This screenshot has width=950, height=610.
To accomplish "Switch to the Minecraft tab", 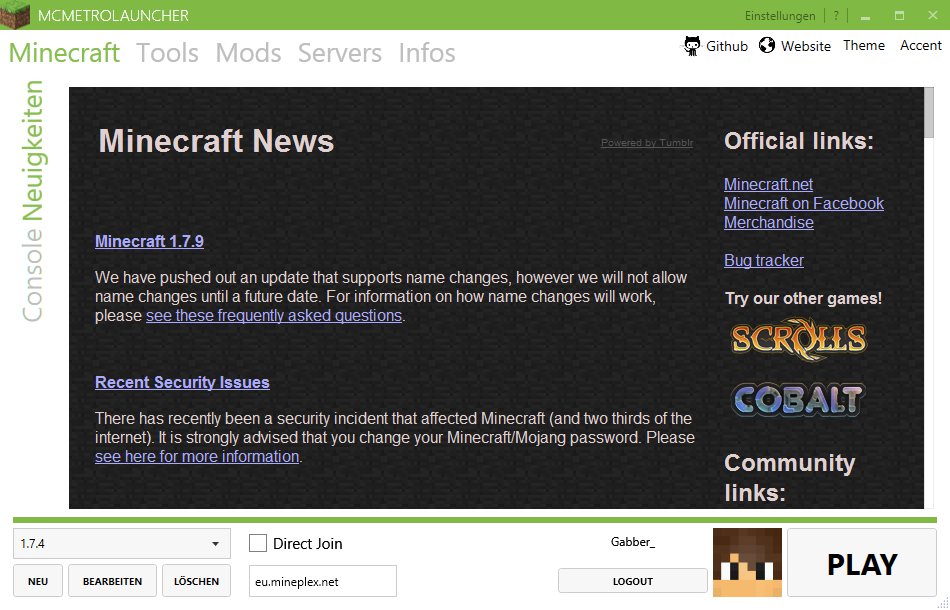I will (x=64, y=53).
